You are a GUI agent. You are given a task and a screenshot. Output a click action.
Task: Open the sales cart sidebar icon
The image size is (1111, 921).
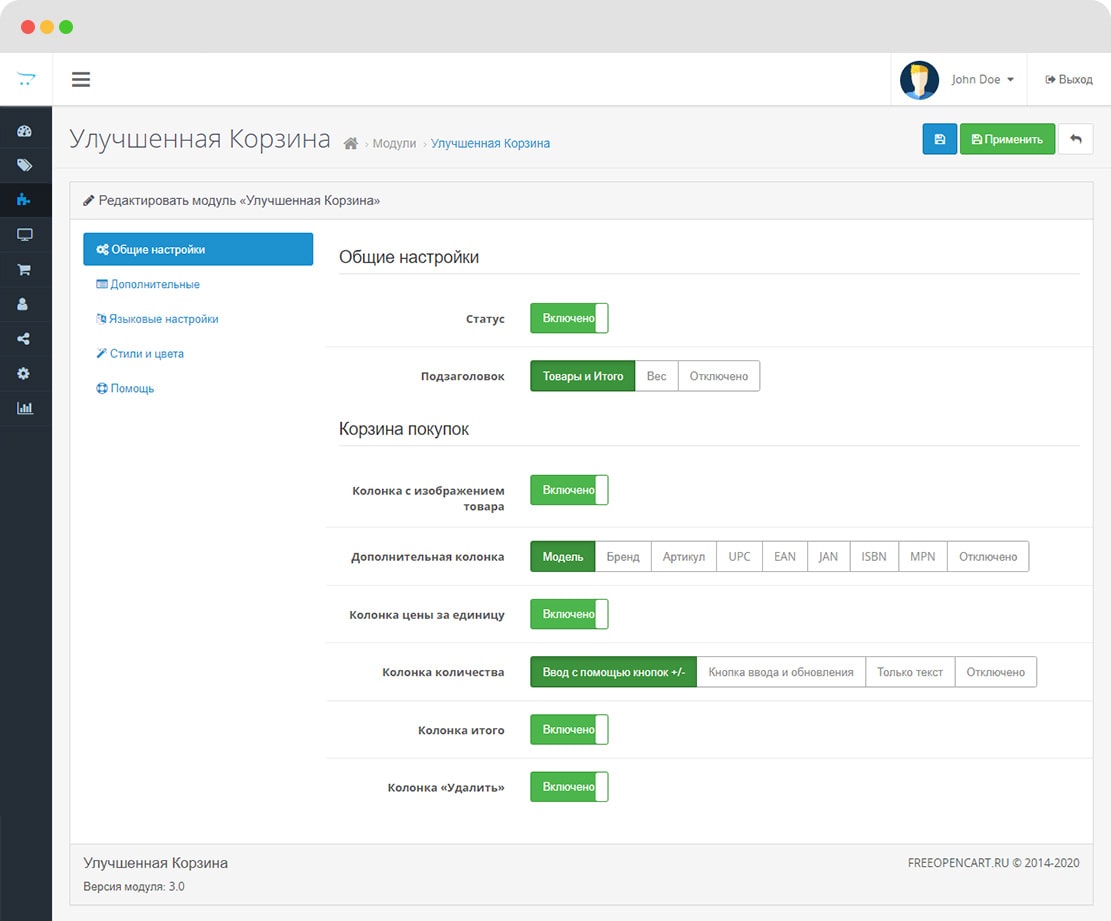point(24,269)
